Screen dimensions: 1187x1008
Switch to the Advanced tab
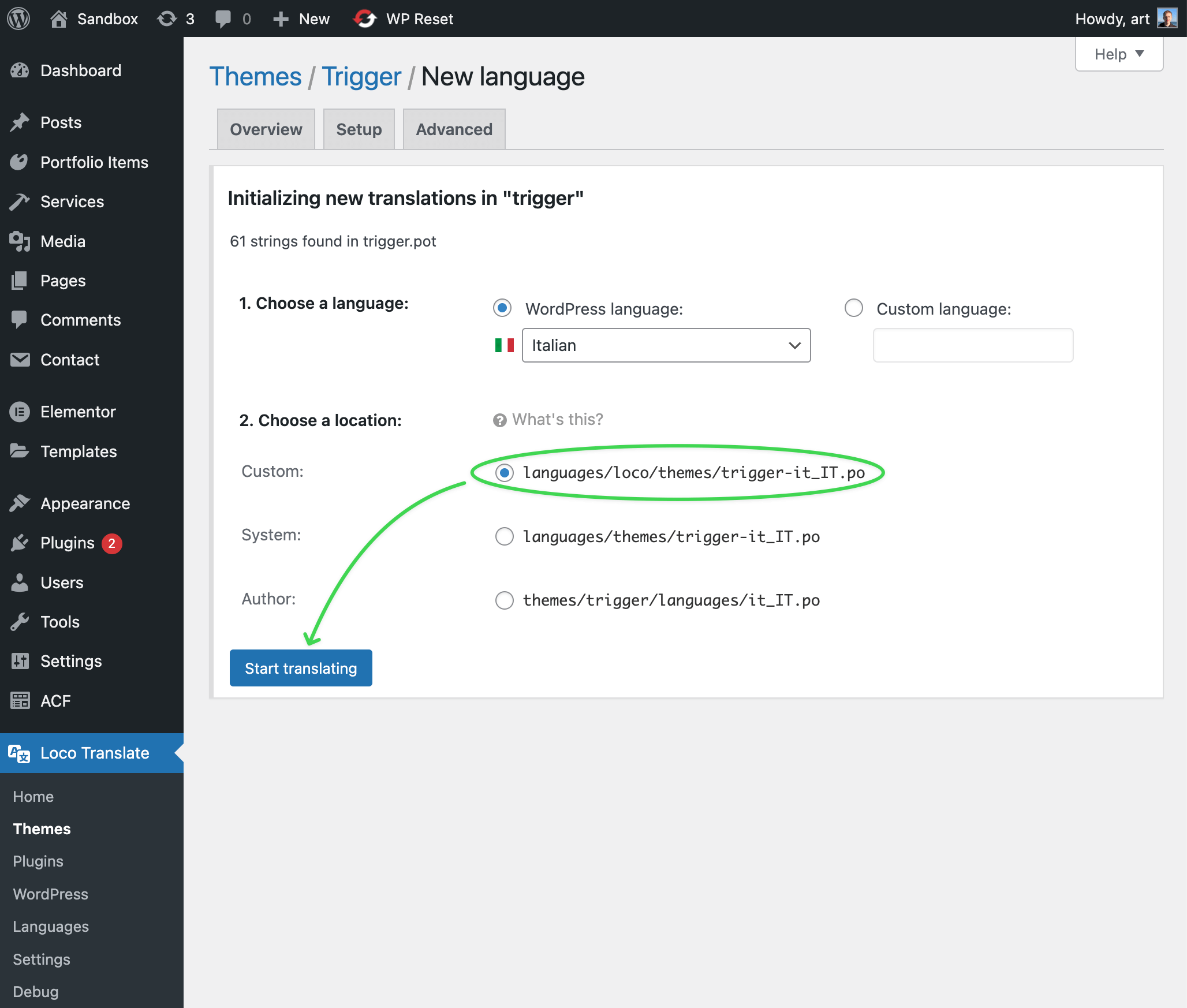[454, 129]
